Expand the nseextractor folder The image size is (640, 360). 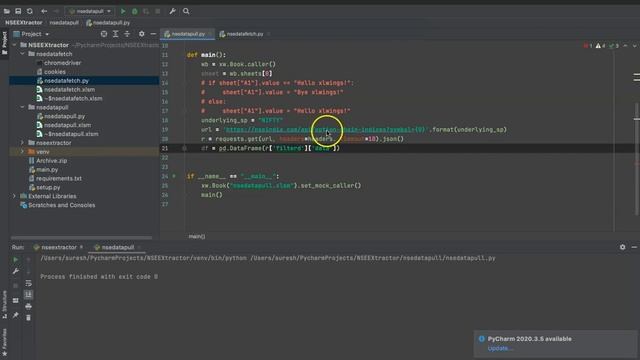22,143
